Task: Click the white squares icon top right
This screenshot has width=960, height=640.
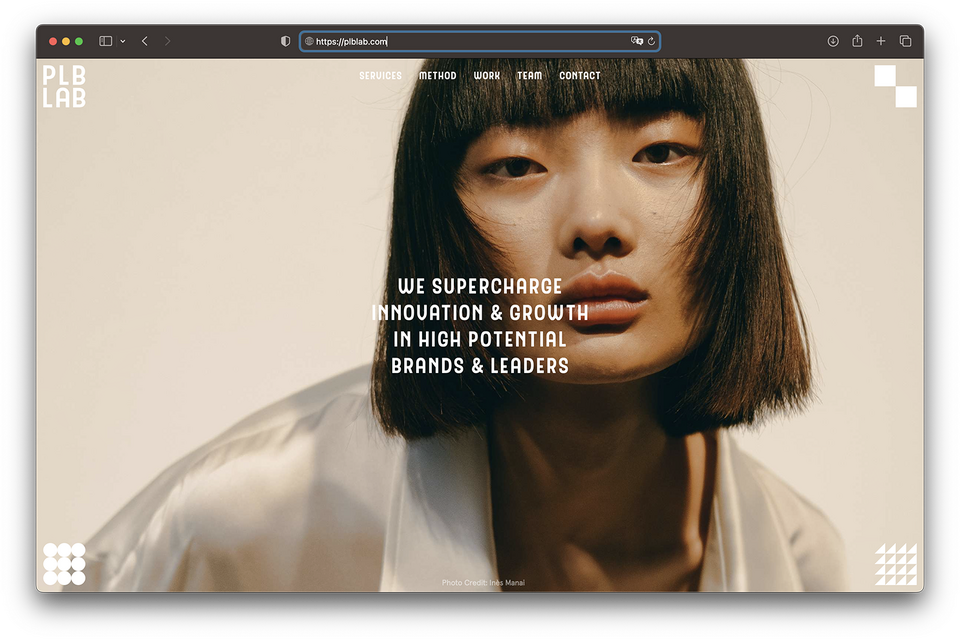Action: 895,86
